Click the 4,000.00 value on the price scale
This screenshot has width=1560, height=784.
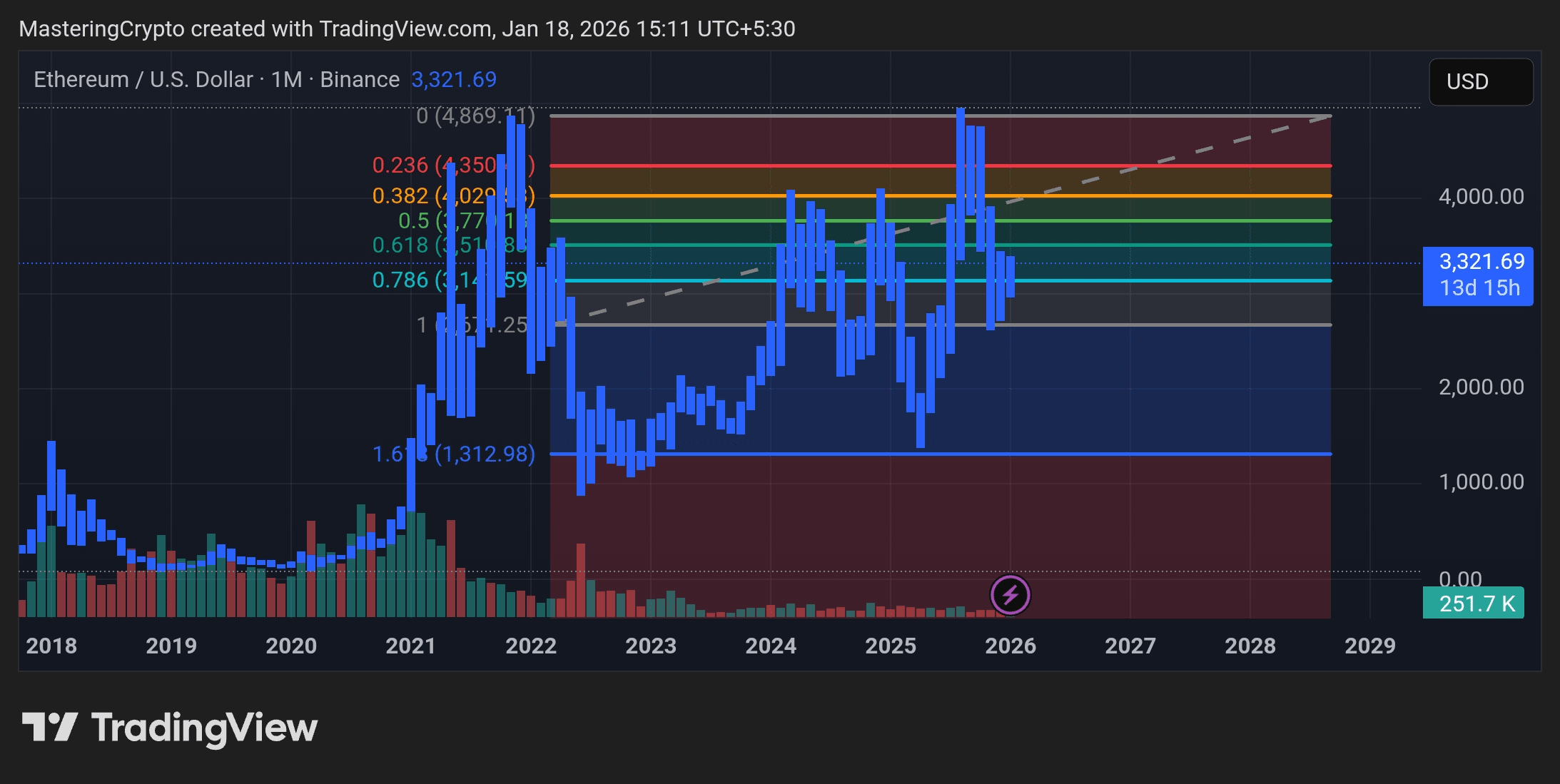click(1482, 196)
